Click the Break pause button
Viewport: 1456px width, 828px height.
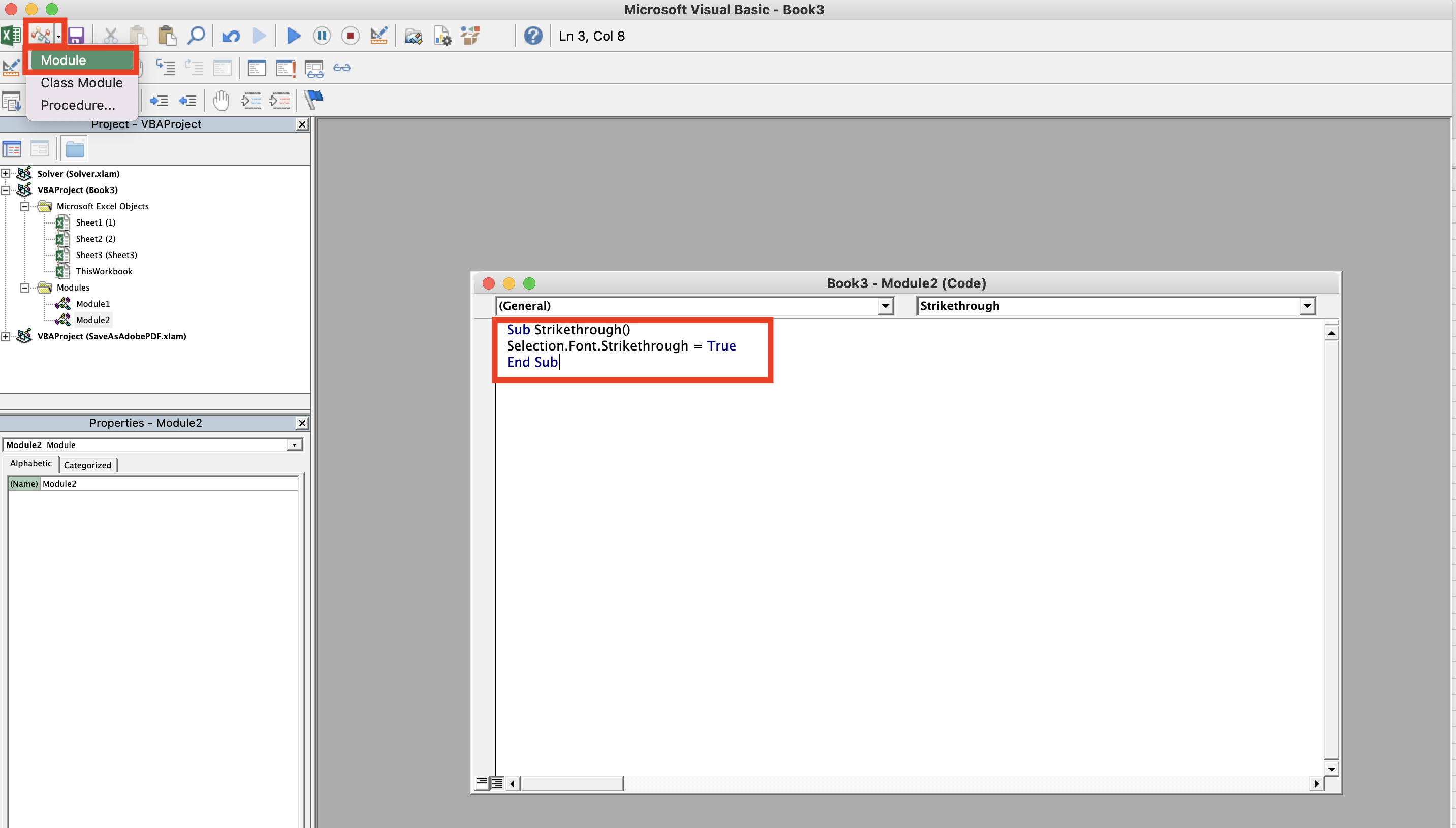pos(322,36)
